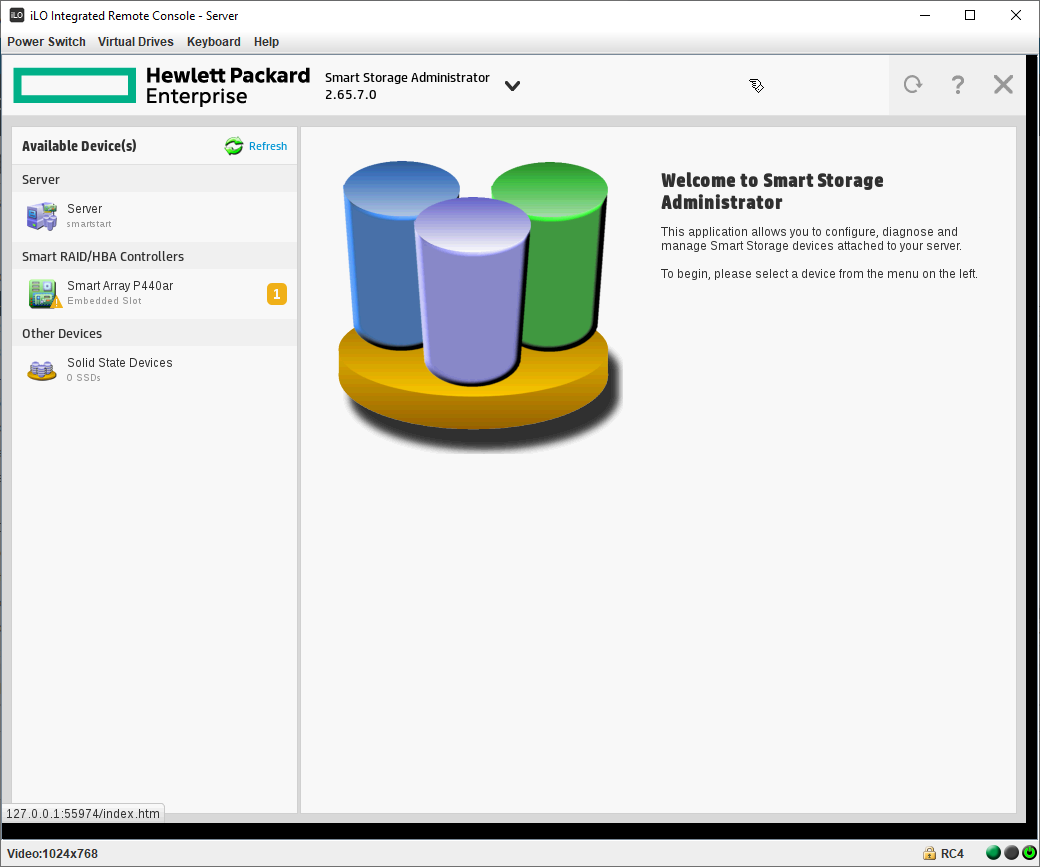The width and height of the screenshot is (1040, 867).
Task: Expand the Smart Storage Administrator dropdown chevron
Action: pos(512,86)
